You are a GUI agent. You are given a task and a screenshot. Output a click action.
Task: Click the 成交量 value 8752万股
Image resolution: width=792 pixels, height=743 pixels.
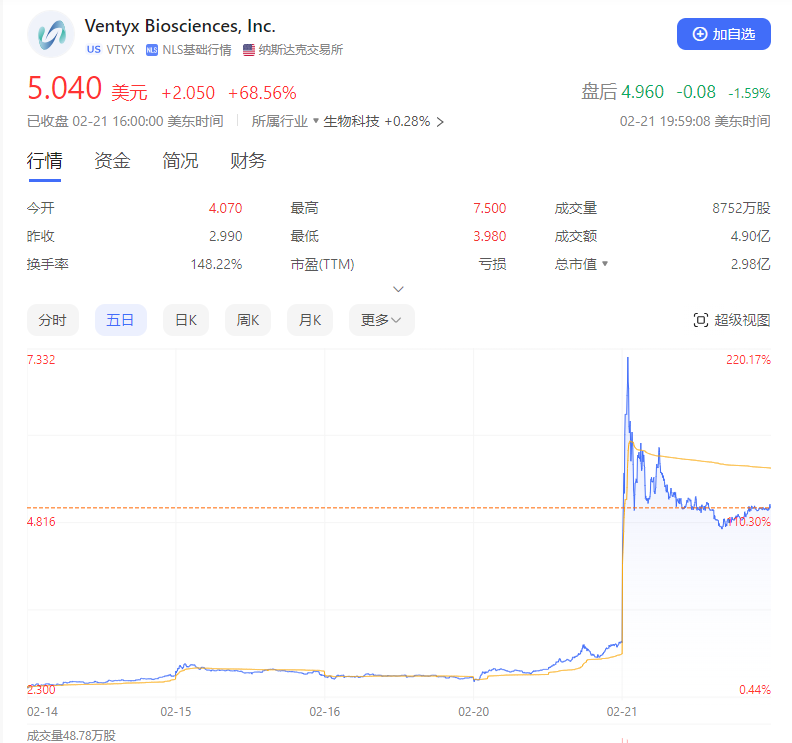pyautogui.click(x=741, y=208)
